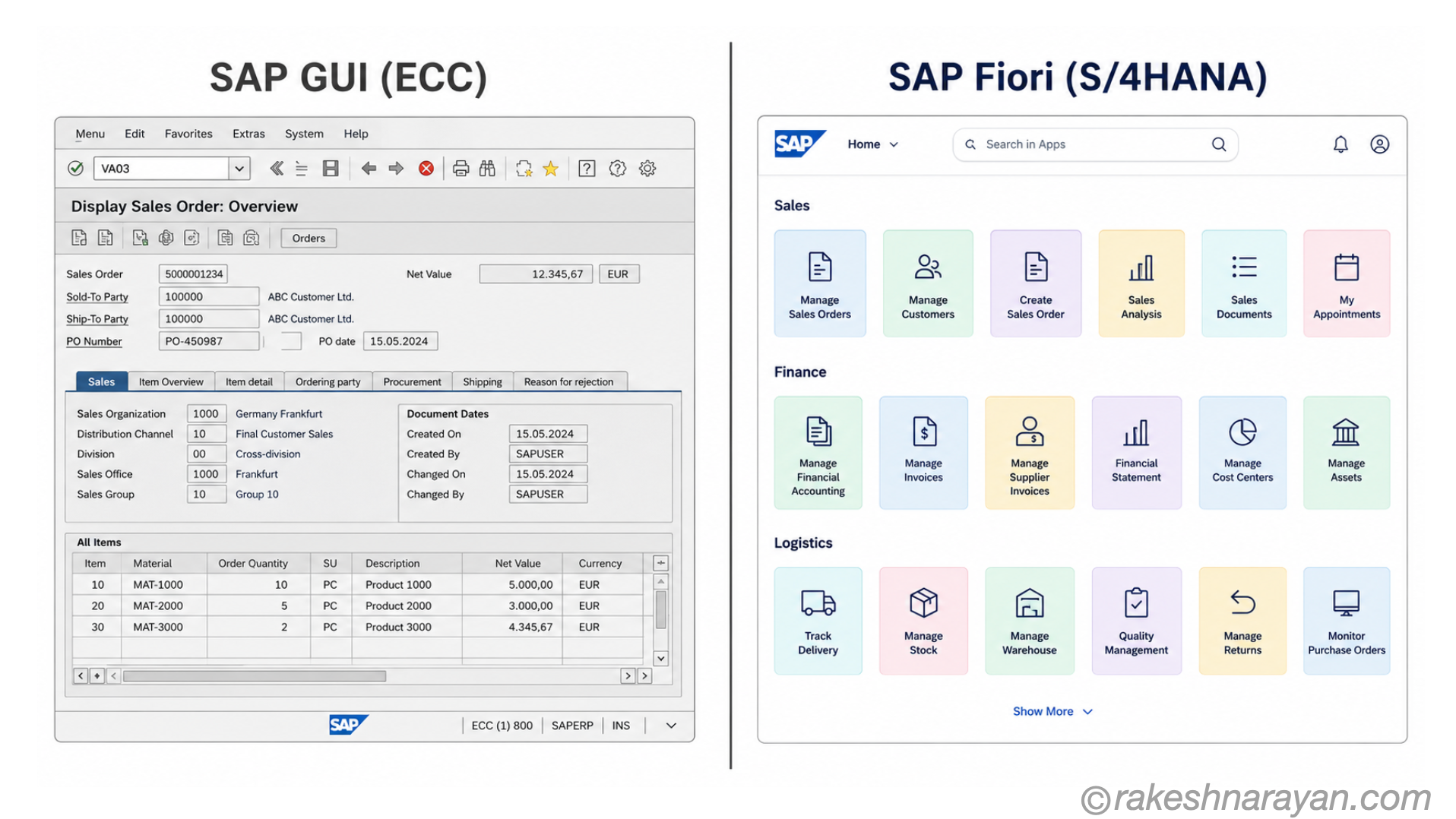Click the PO Number label link

coord(94,341)
